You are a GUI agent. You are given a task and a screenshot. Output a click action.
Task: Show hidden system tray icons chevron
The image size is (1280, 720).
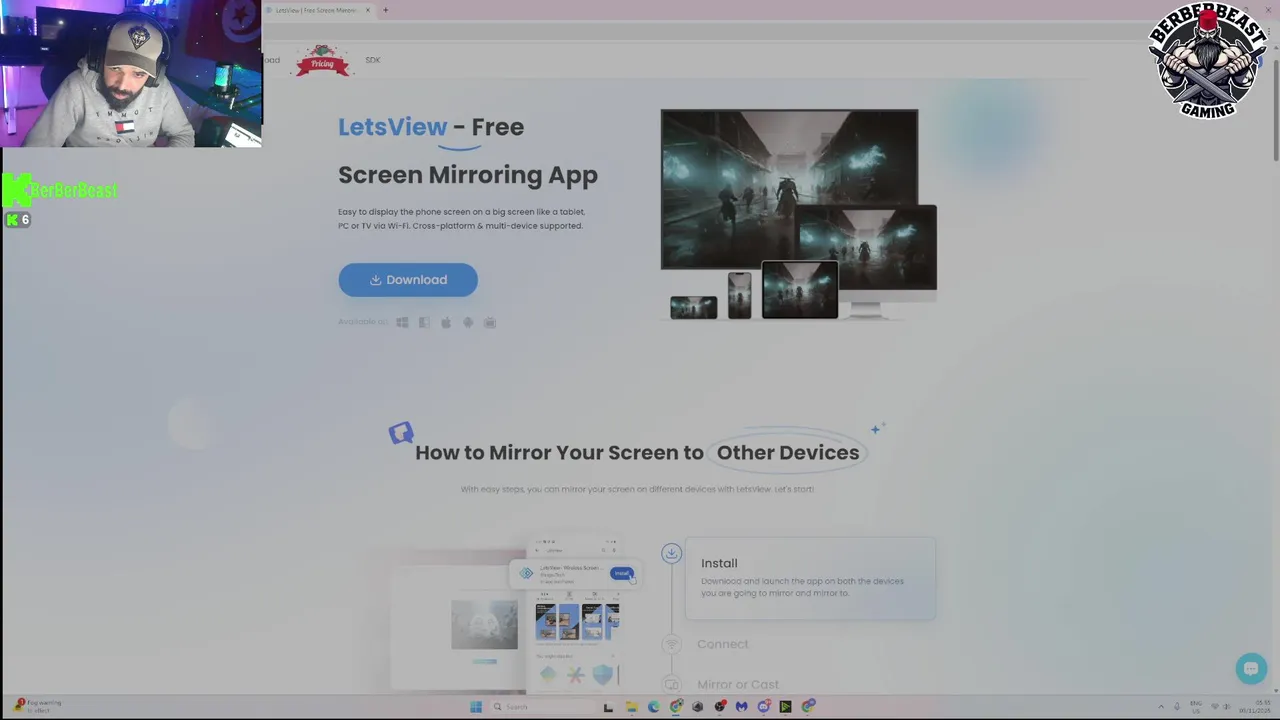pyautogui.click(x=1161, y=707)
